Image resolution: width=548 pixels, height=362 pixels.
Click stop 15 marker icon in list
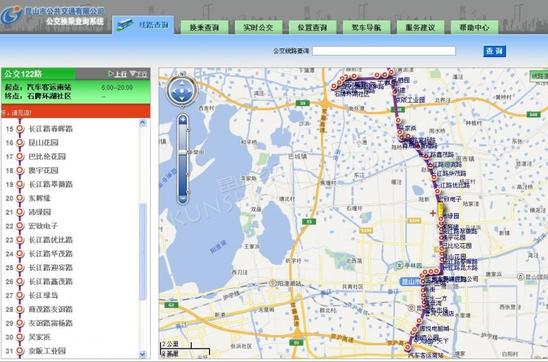point(20,129)
